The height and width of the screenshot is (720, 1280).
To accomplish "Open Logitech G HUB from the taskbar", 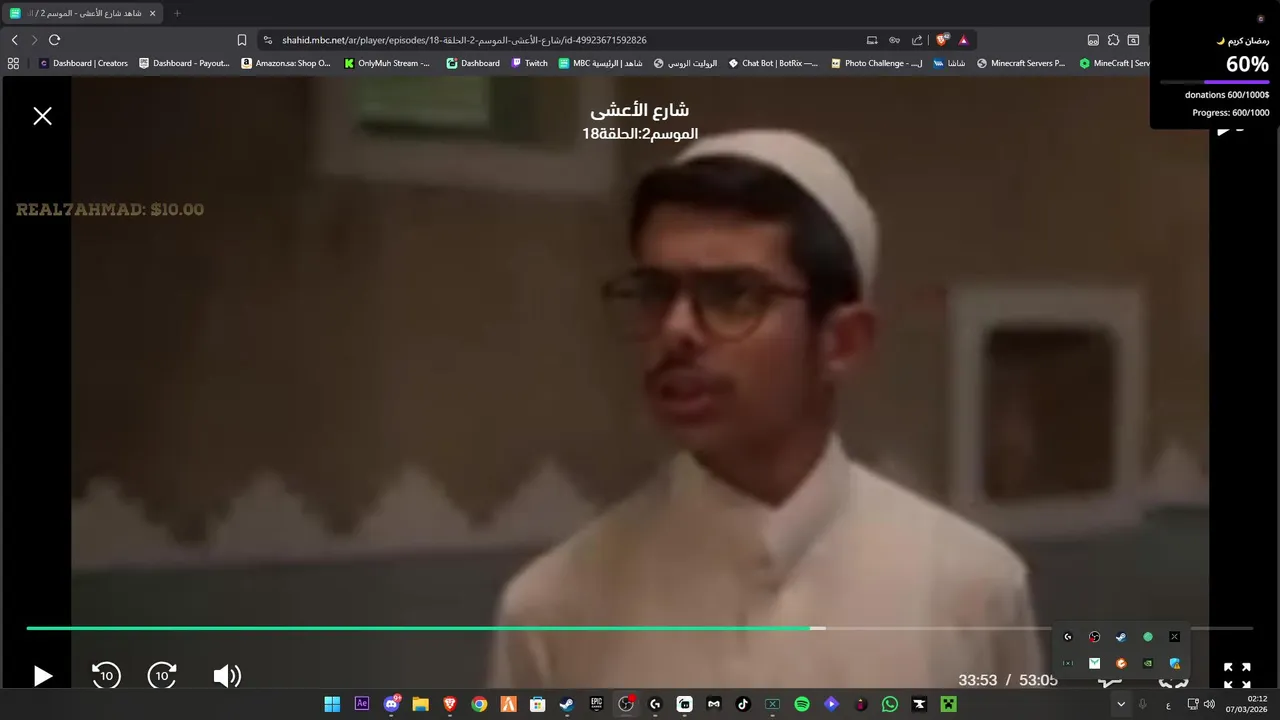I will coord(655,704).
